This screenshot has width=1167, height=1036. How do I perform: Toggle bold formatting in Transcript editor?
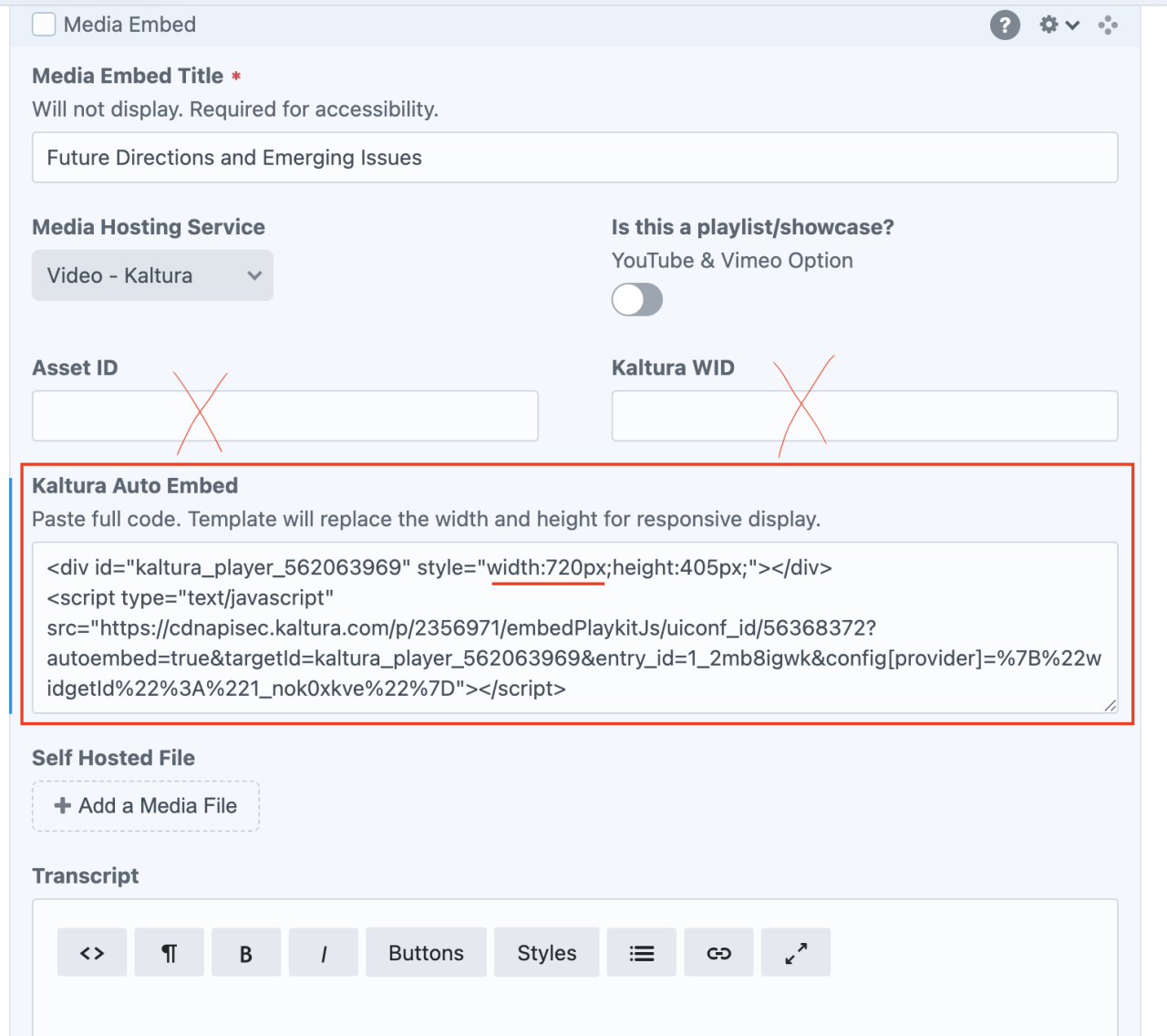(246, 953)
